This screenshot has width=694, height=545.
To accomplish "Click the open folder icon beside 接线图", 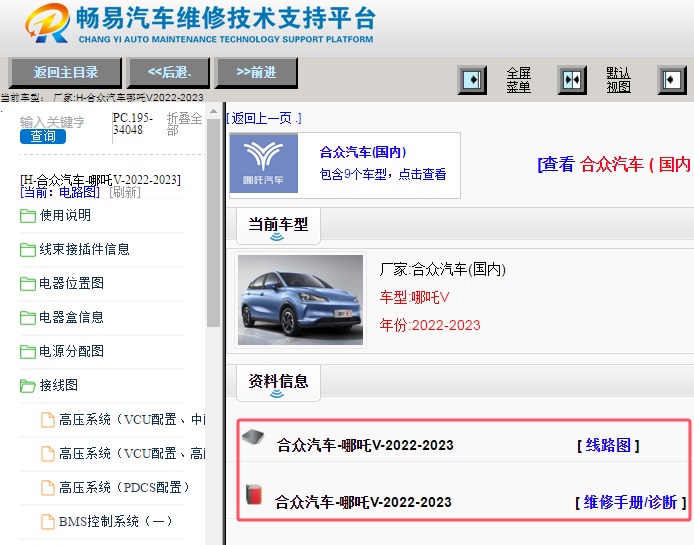I will [x=28, y=386].
